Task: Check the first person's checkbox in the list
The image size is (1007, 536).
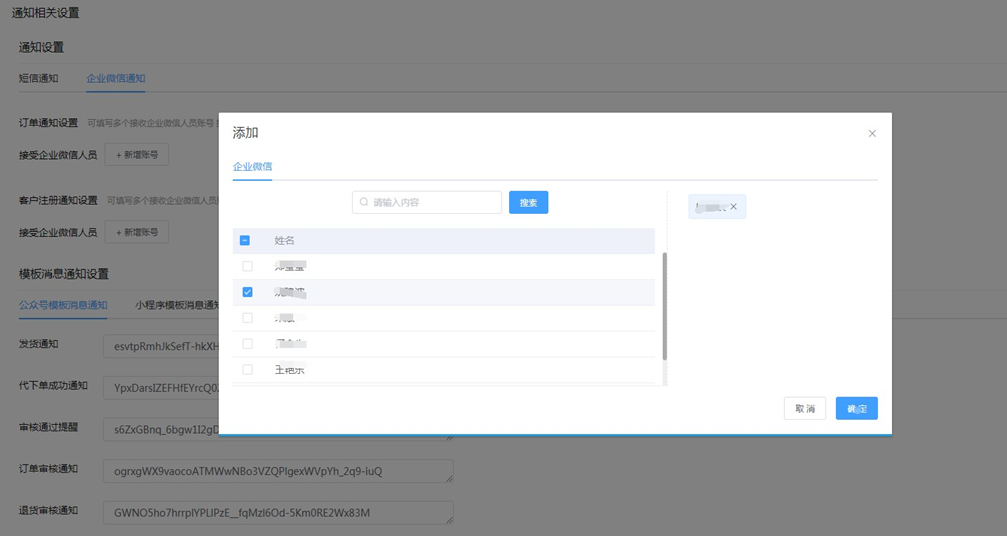Action: [x=247, y=267]
